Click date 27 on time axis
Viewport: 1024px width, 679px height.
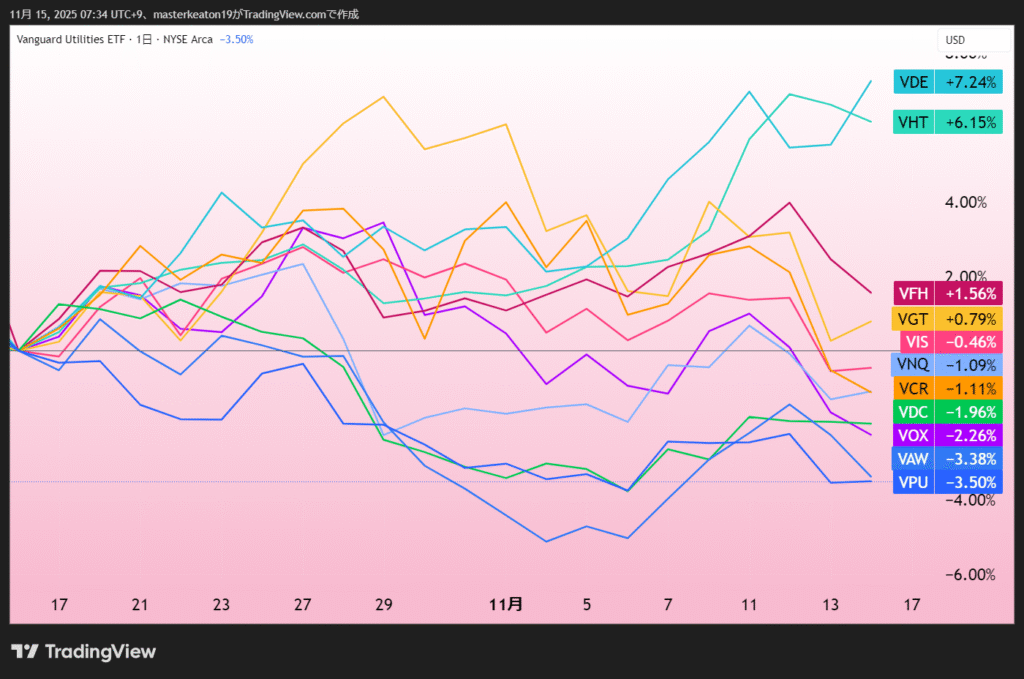point(303,604)
